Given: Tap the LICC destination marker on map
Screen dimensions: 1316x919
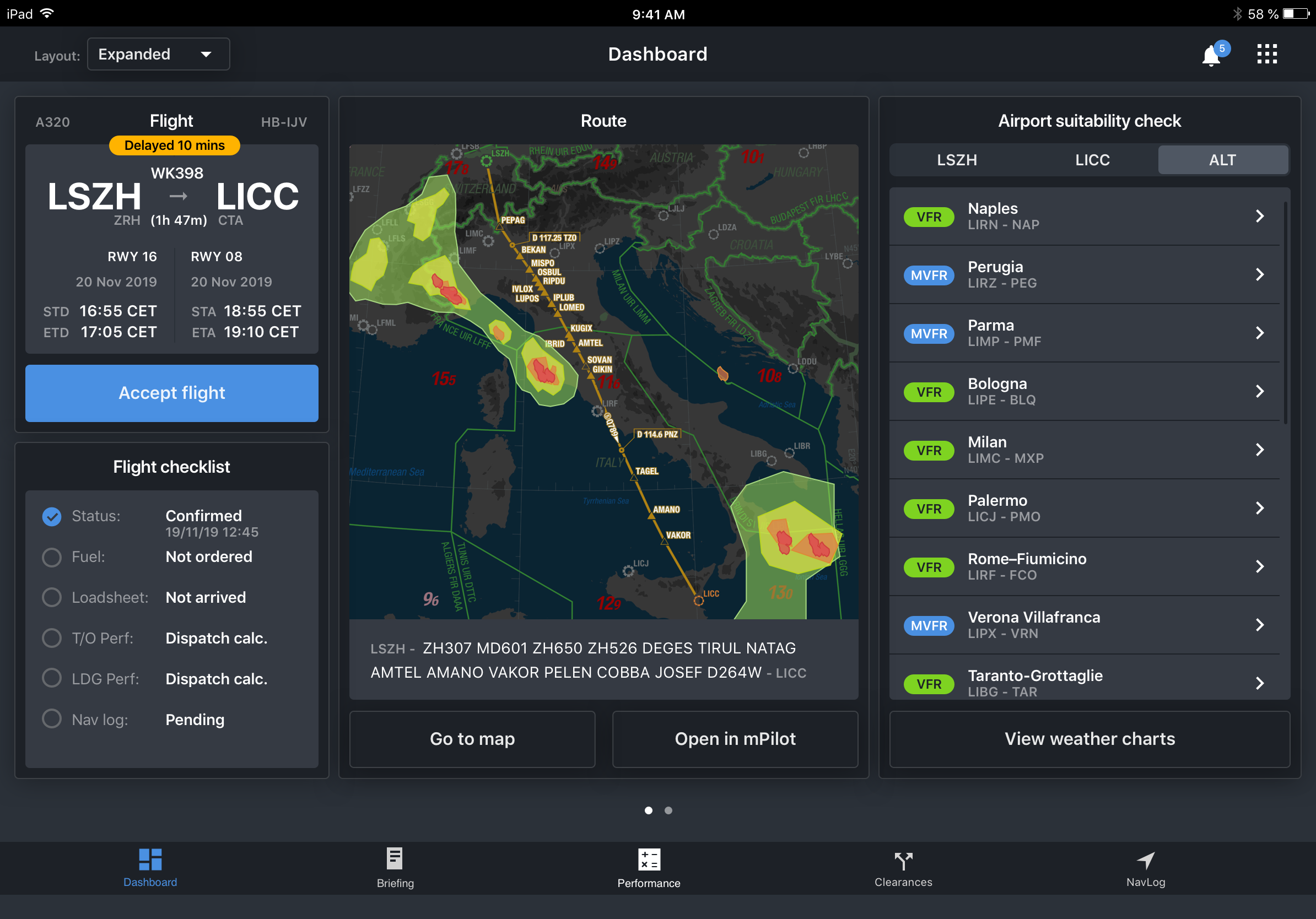Looking at the screenshot, I should [698, 601].
